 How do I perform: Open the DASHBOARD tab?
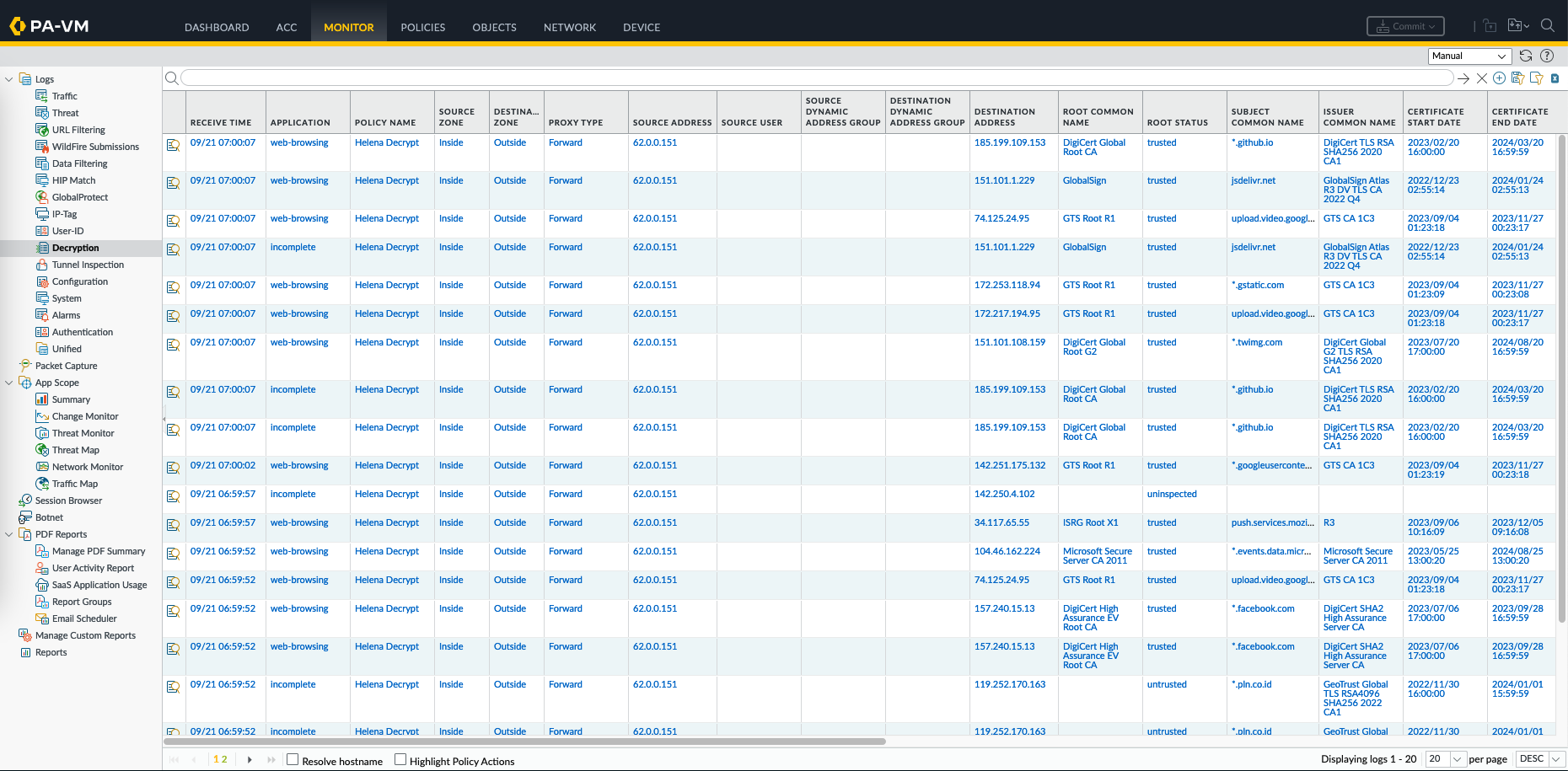pyautogui.click(x=217, y=27)
